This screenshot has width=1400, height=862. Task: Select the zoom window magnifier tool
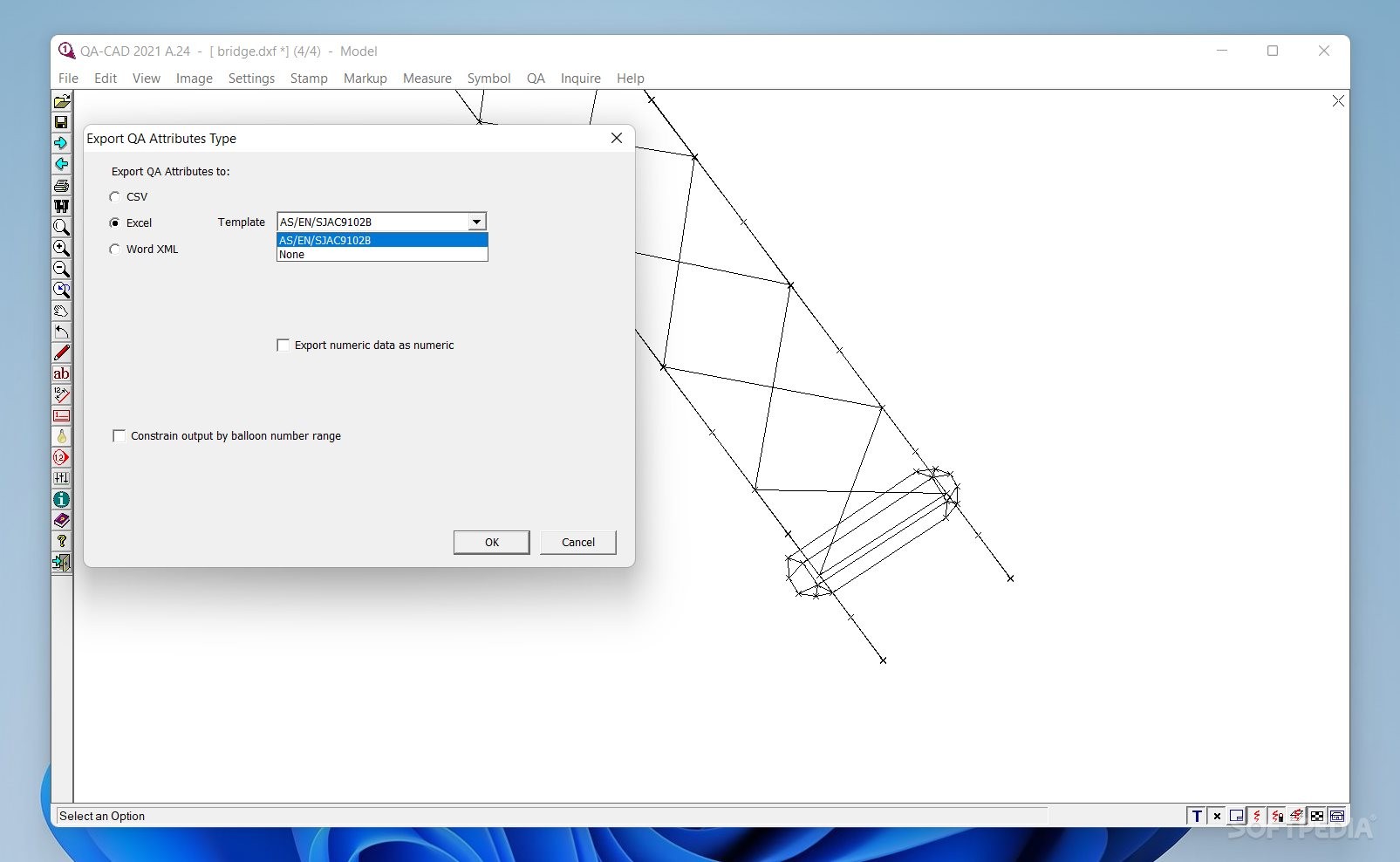coord(61,228)
